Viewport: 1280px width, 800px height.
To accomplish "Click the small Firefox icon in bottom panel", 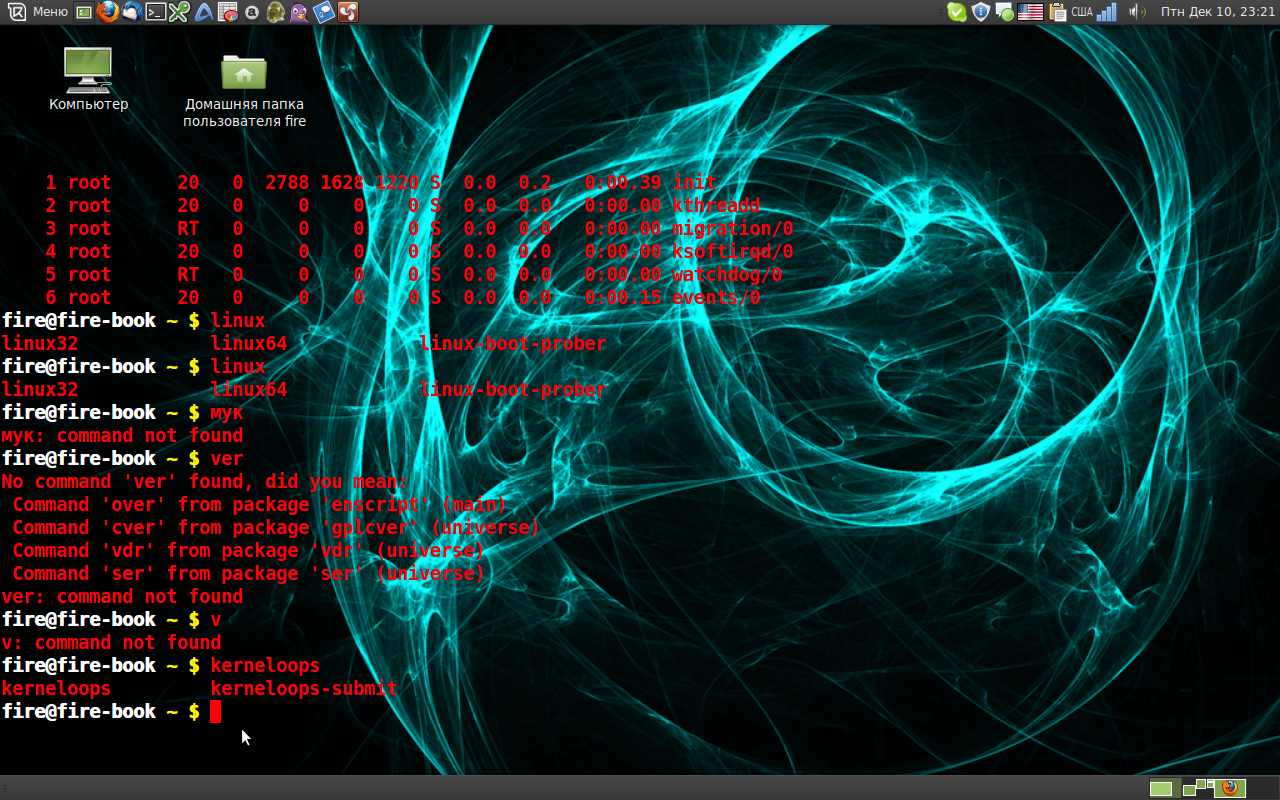I will click(1230, 787).
